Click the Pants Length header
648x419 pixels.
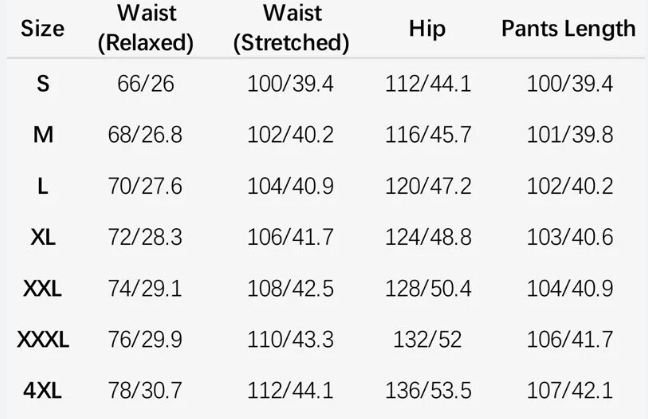pyautogui.click(x=569, y=29)
